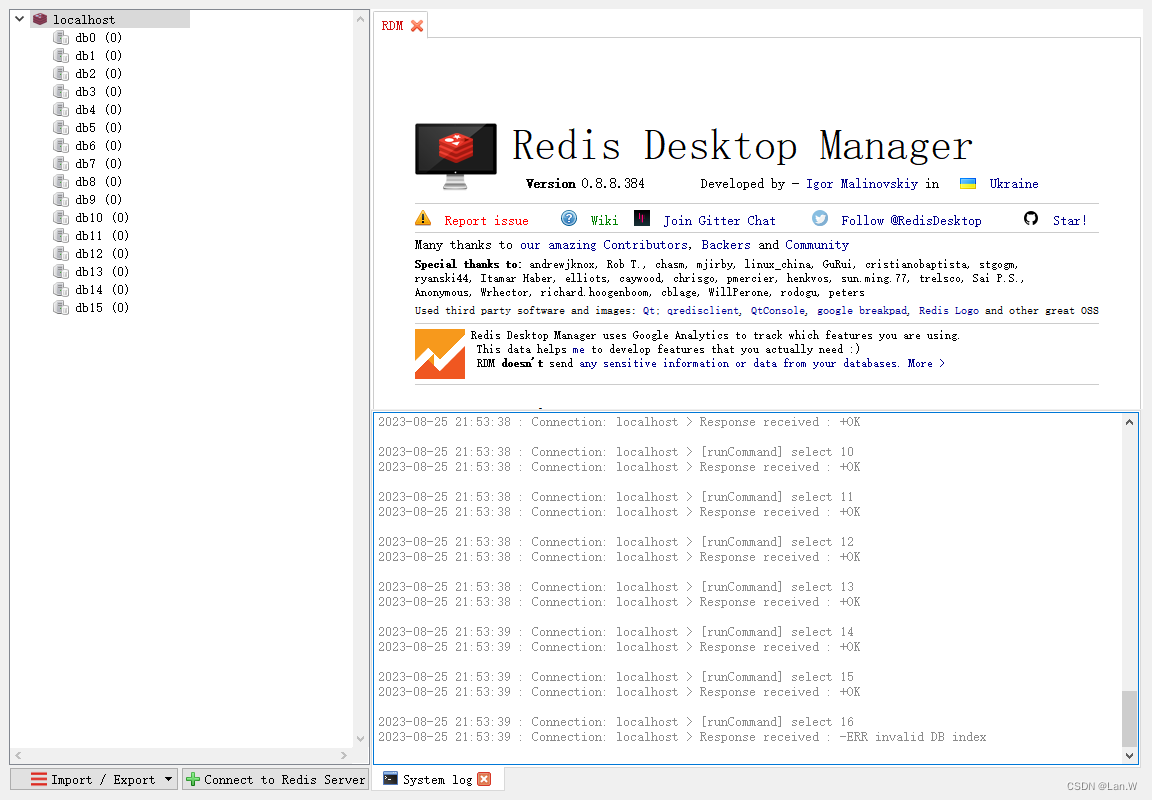Click the '[runCommand] select 13' log line

click(x=616, y=587)
